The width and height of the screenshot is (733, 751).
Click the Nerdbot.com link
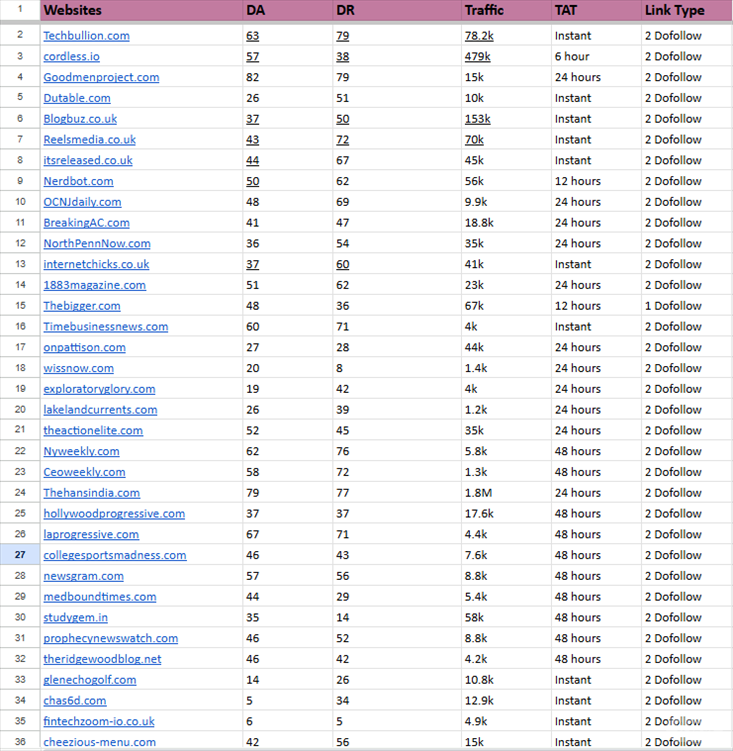pos(78,181)
